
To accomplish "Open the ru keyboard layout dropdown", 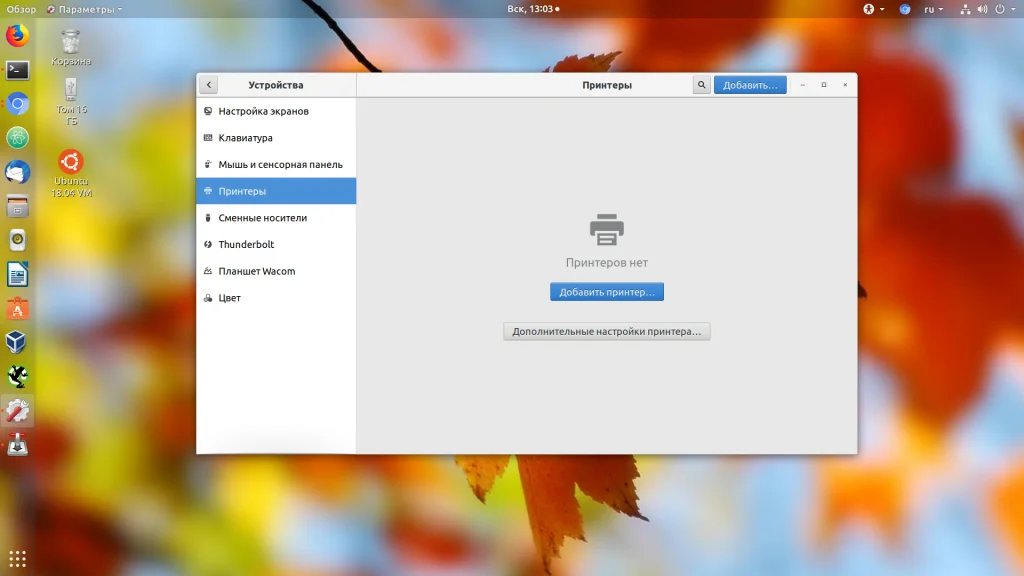I will (933, 9).
